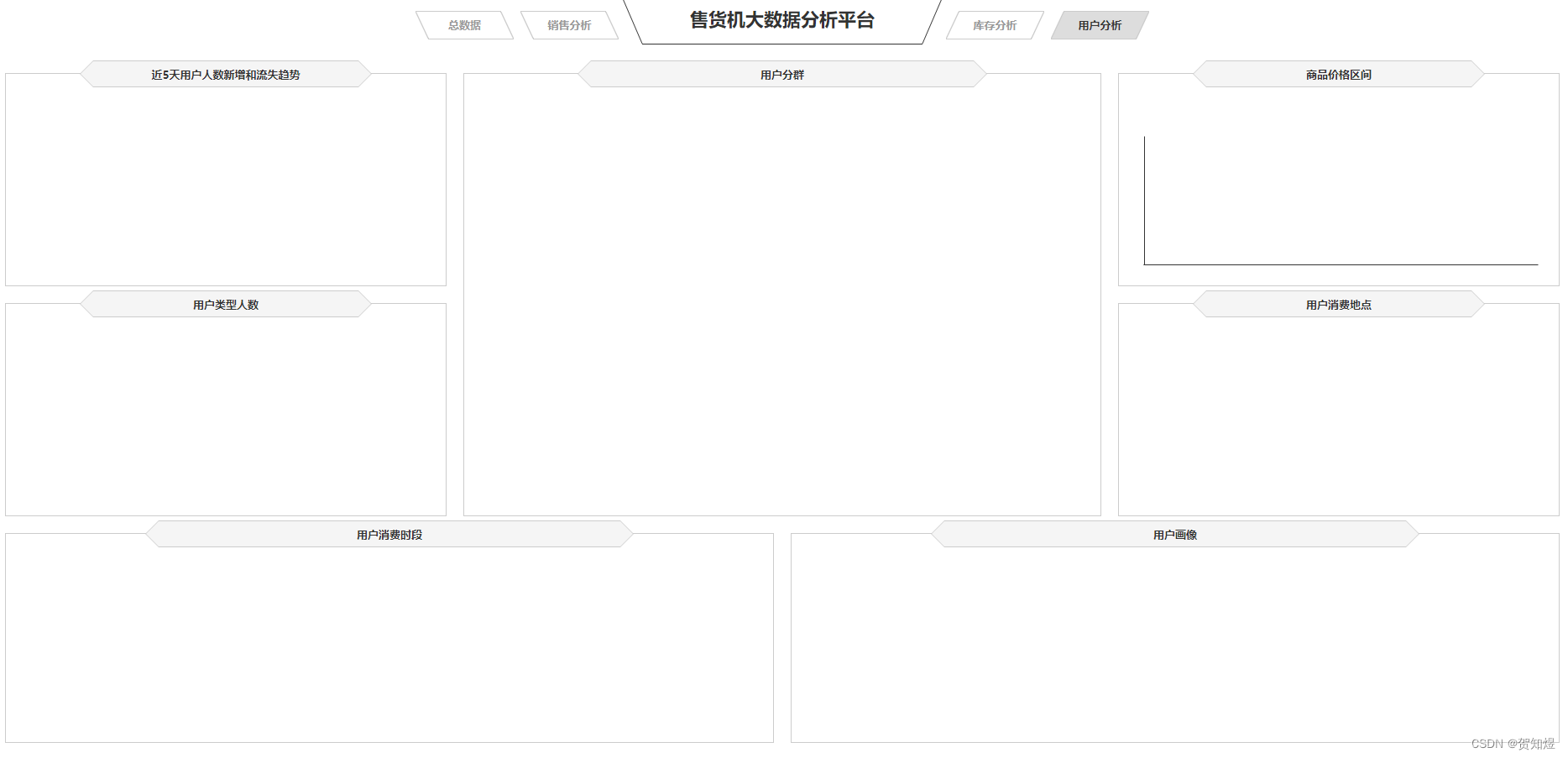Click the 用户画像 panel header
This screenshot has width=1568, height=758.
[1175, 534]
